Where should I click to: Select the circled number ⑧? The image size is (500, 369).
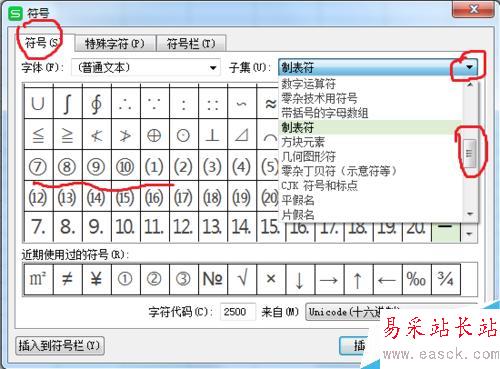(x=68, y=166)
